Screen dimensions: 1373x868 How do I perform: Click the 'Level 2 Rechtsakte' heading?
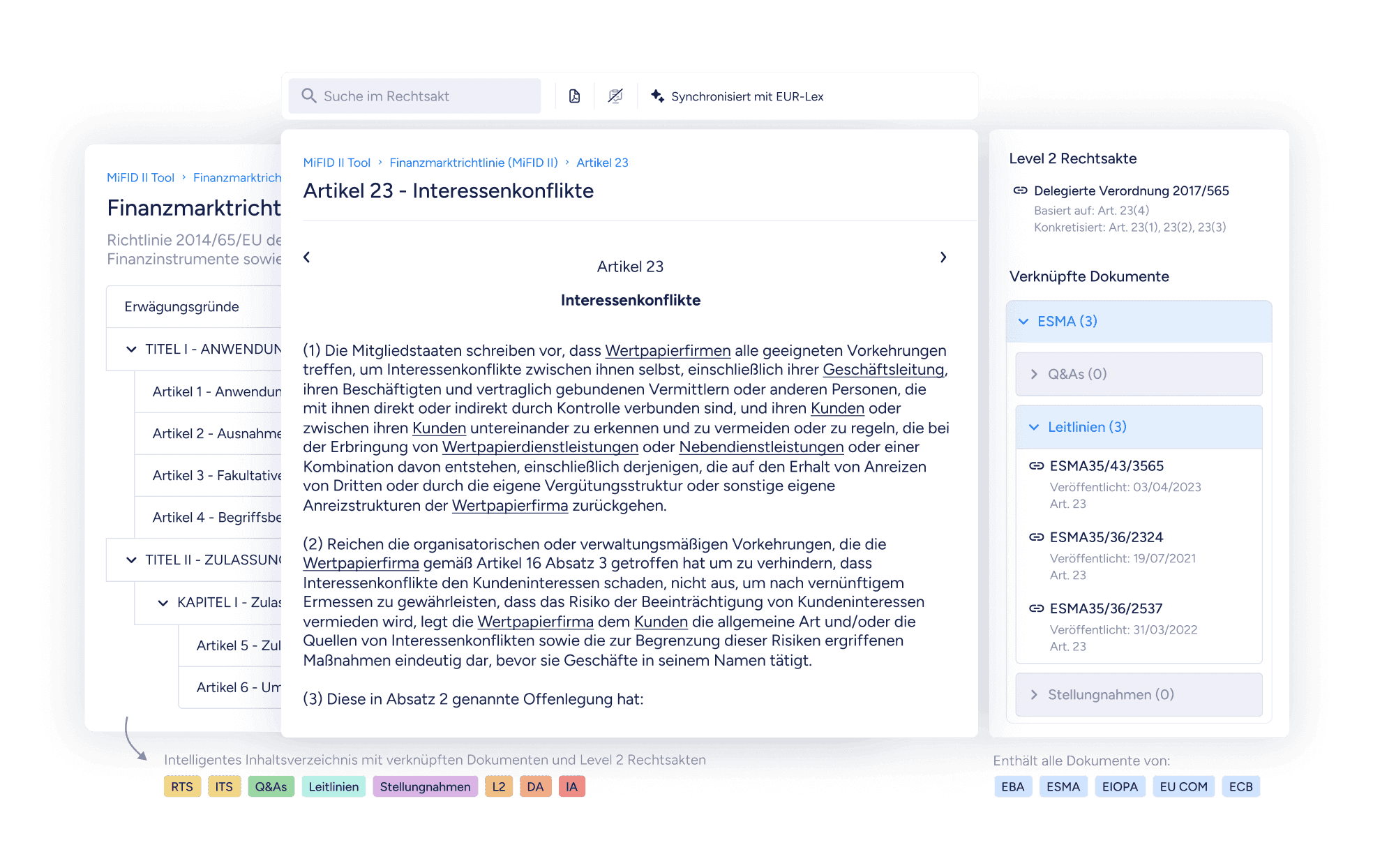coord(1072,158)
